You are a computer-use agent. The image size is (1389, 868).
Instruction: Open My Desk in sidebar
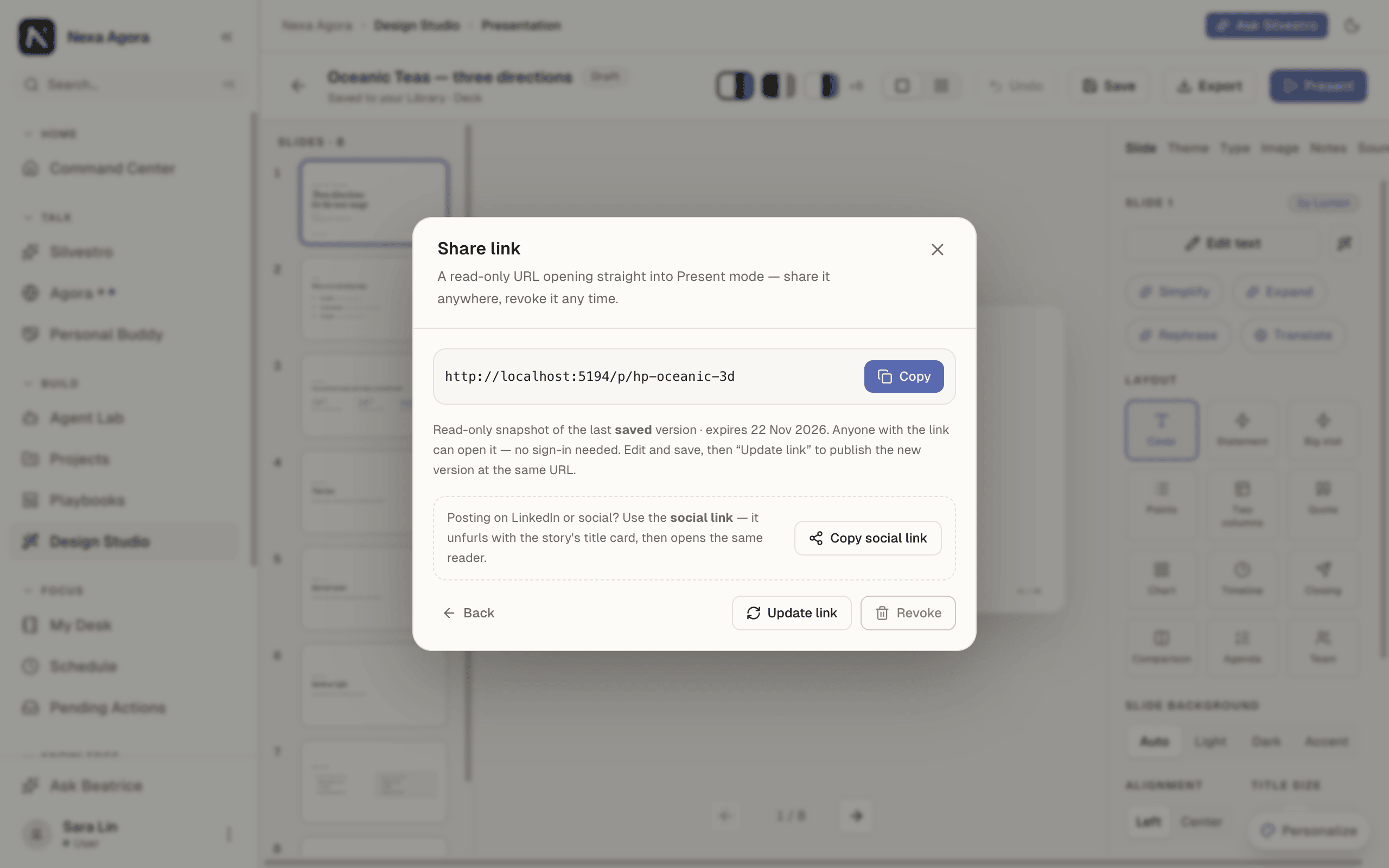[x=124, y=625]
